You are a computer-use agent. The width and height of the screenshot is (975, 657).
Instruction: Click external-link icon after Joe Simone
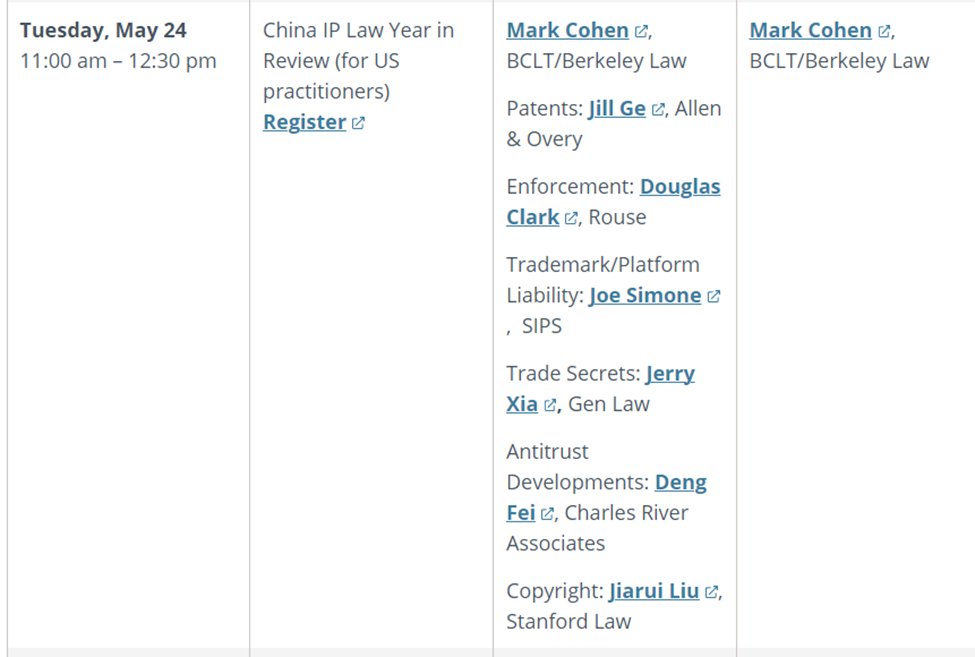(714, 297)
